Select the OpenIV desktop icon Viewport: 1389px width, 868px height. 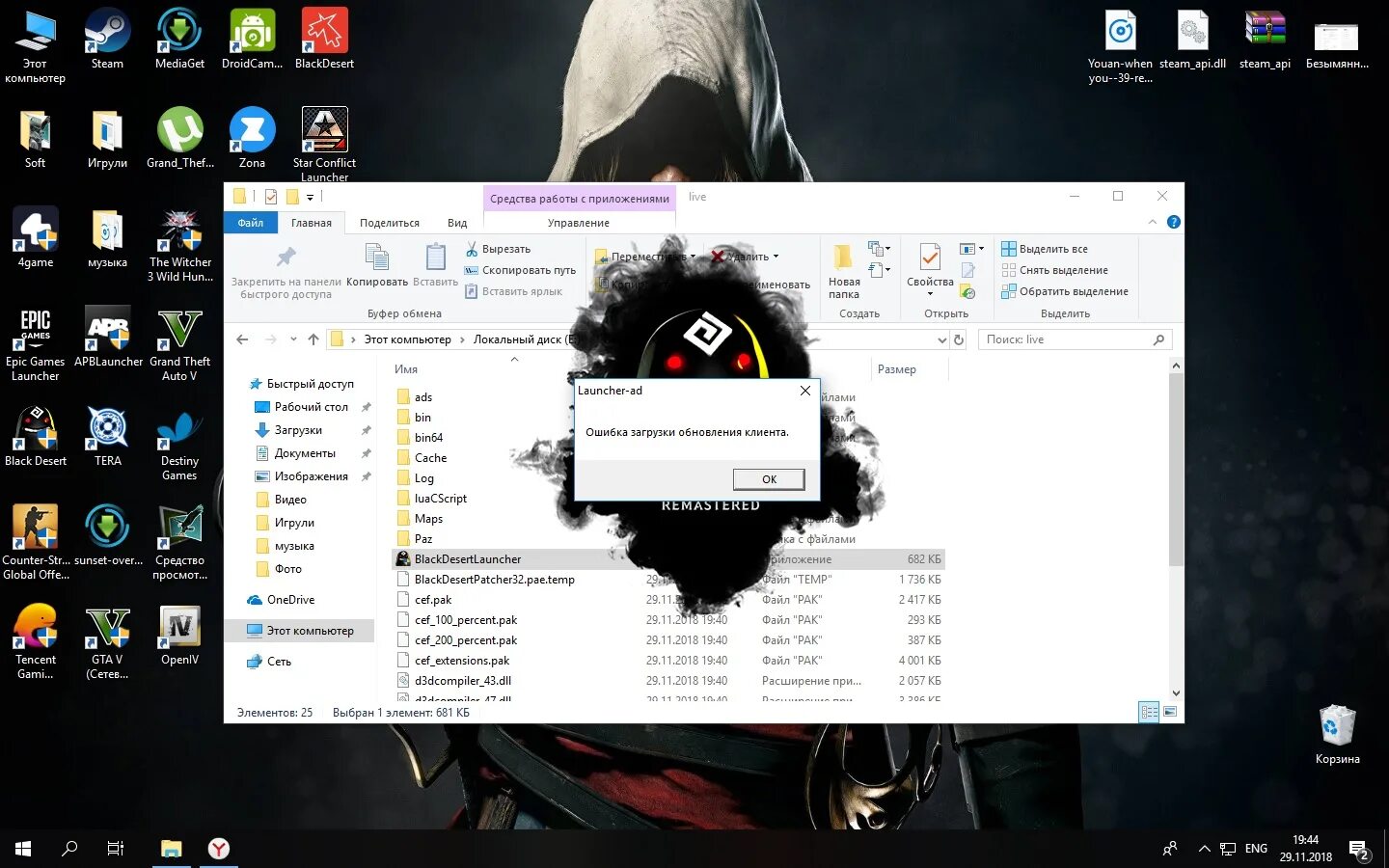click(x=179, y=635)
